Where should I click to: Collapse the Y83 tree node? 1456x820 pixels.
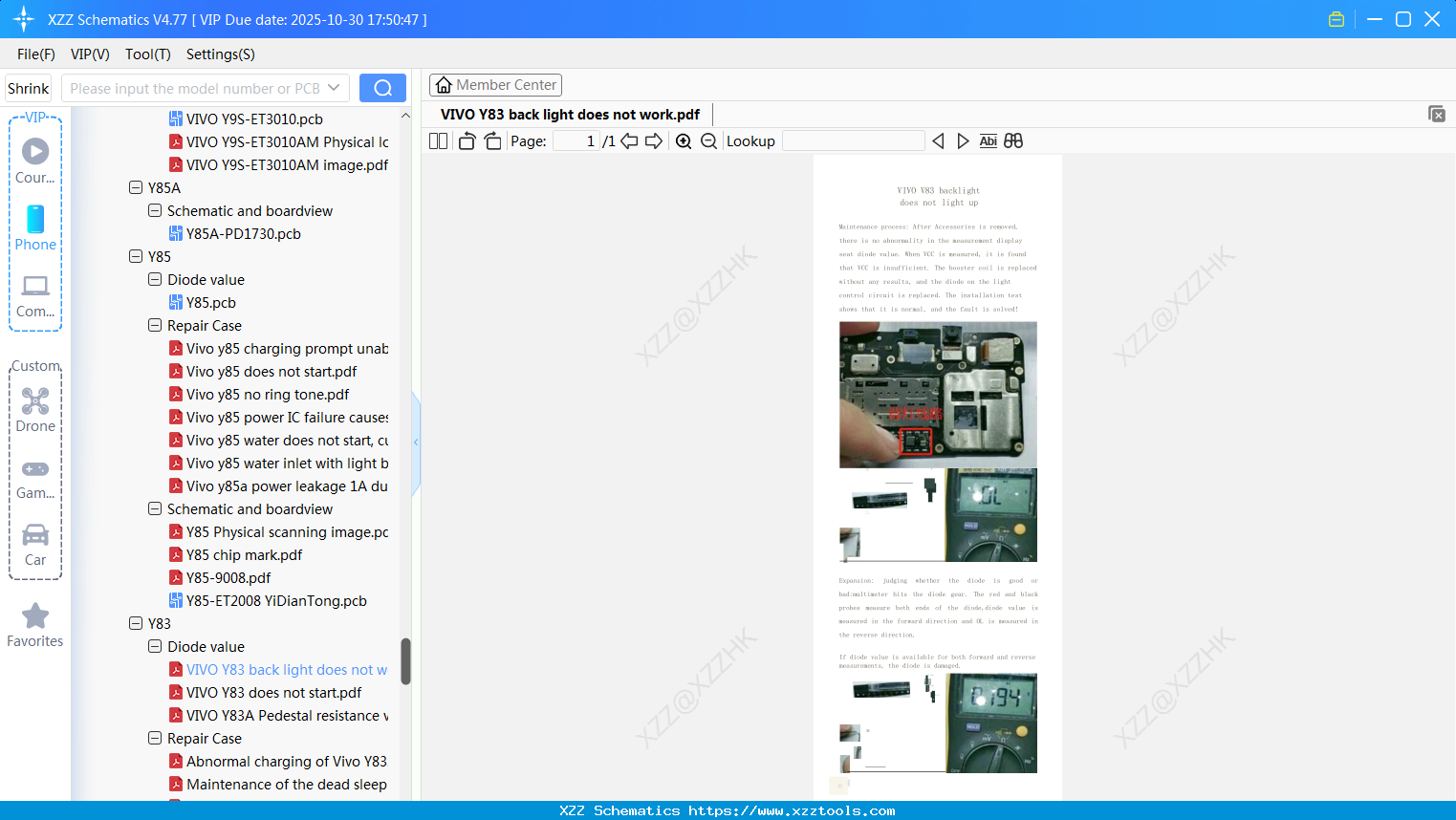[x=136, y=623]
